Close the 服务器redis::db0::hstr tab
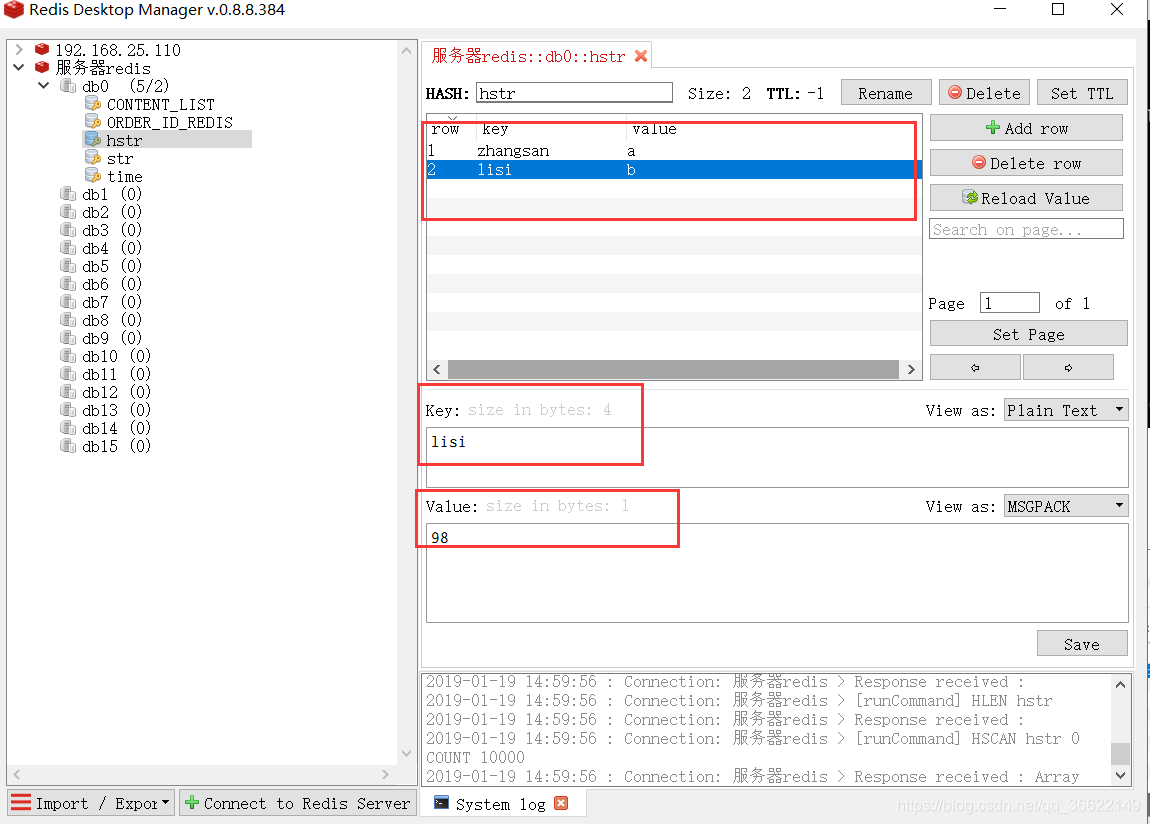The width and height of the screenshot is (1150, 824). 641,56
